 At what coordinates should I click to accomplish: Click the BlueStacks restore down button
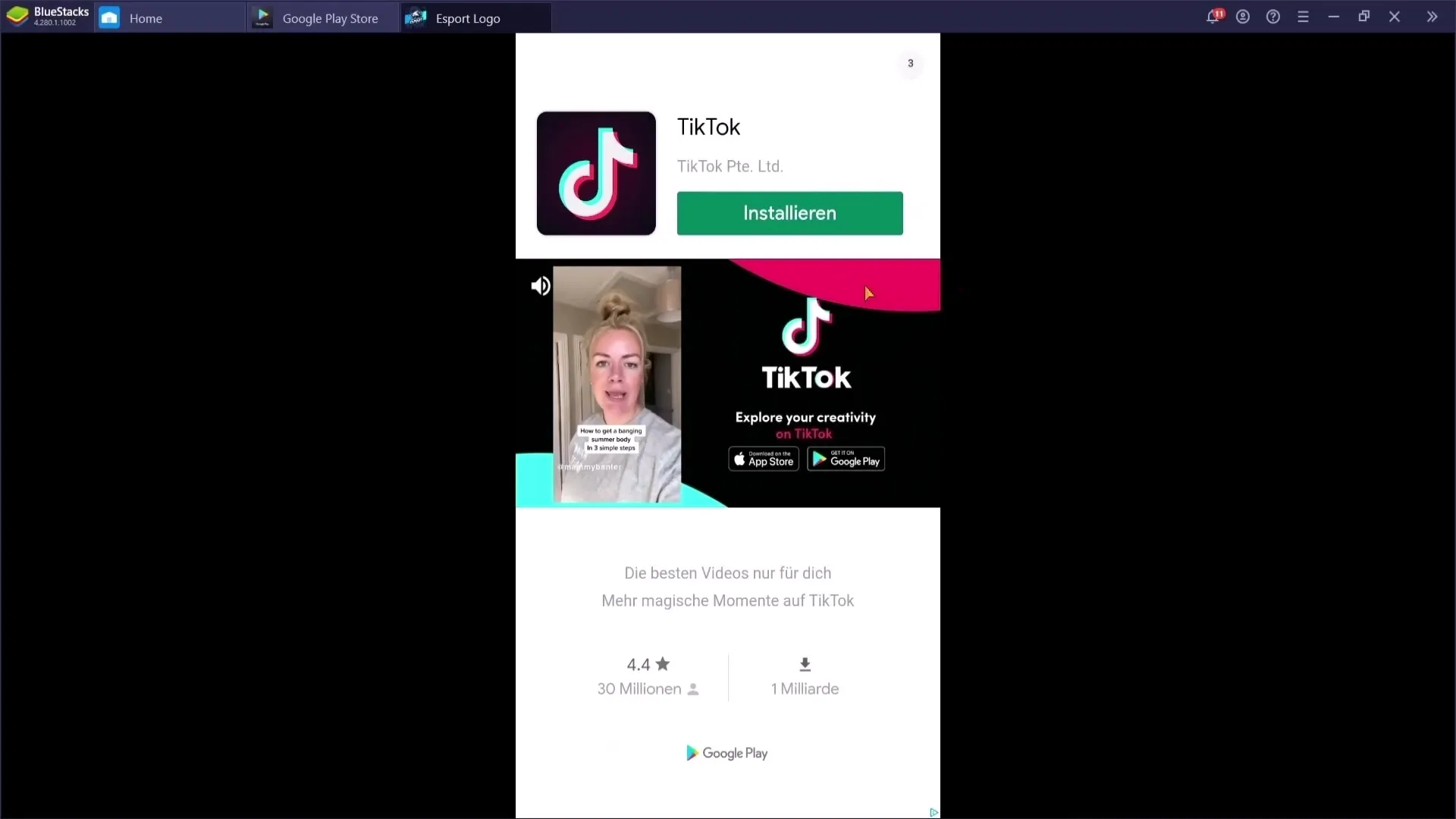tap(1365, 17)
